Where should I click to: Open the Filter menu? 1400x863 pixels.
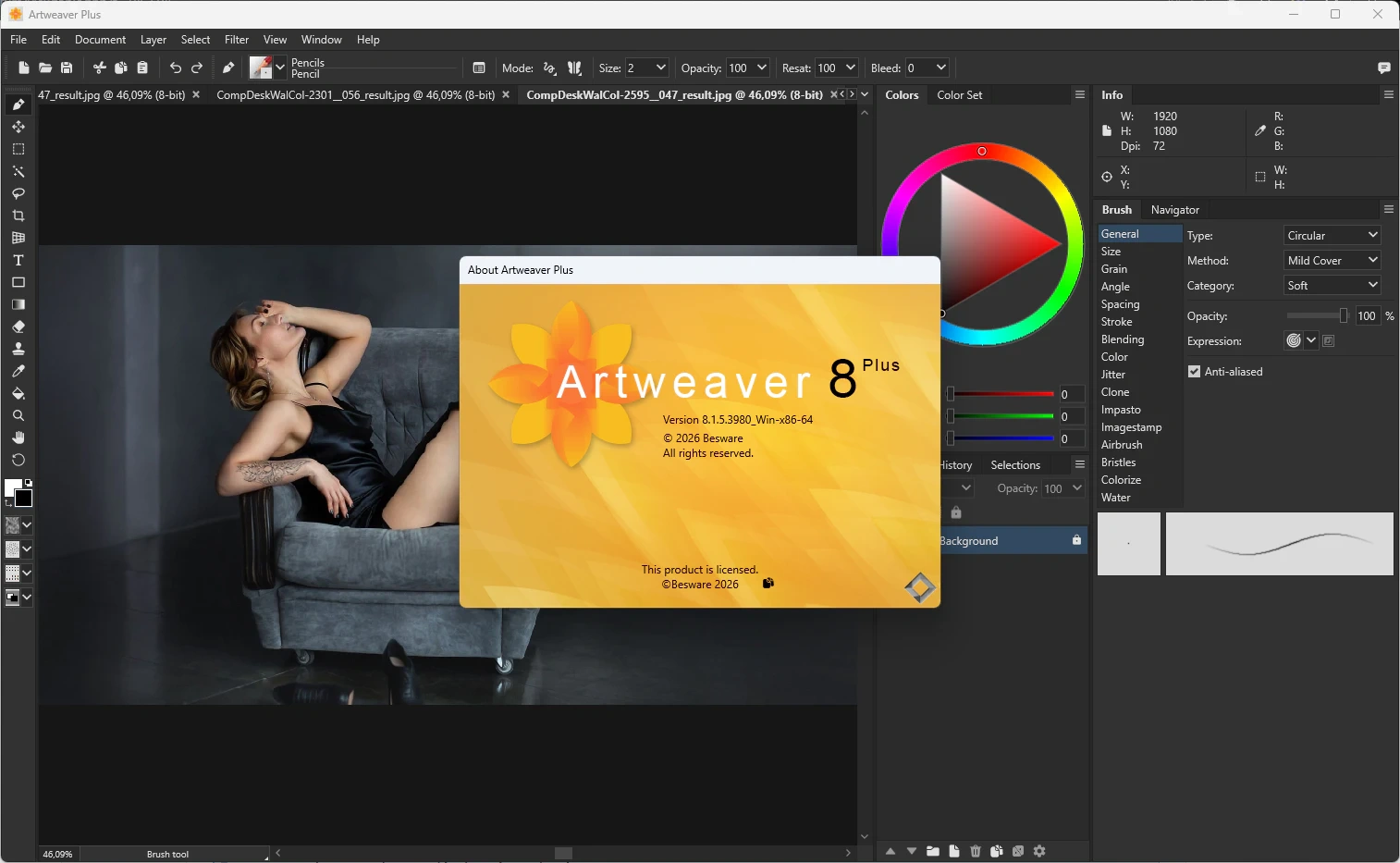coord(237,40)
